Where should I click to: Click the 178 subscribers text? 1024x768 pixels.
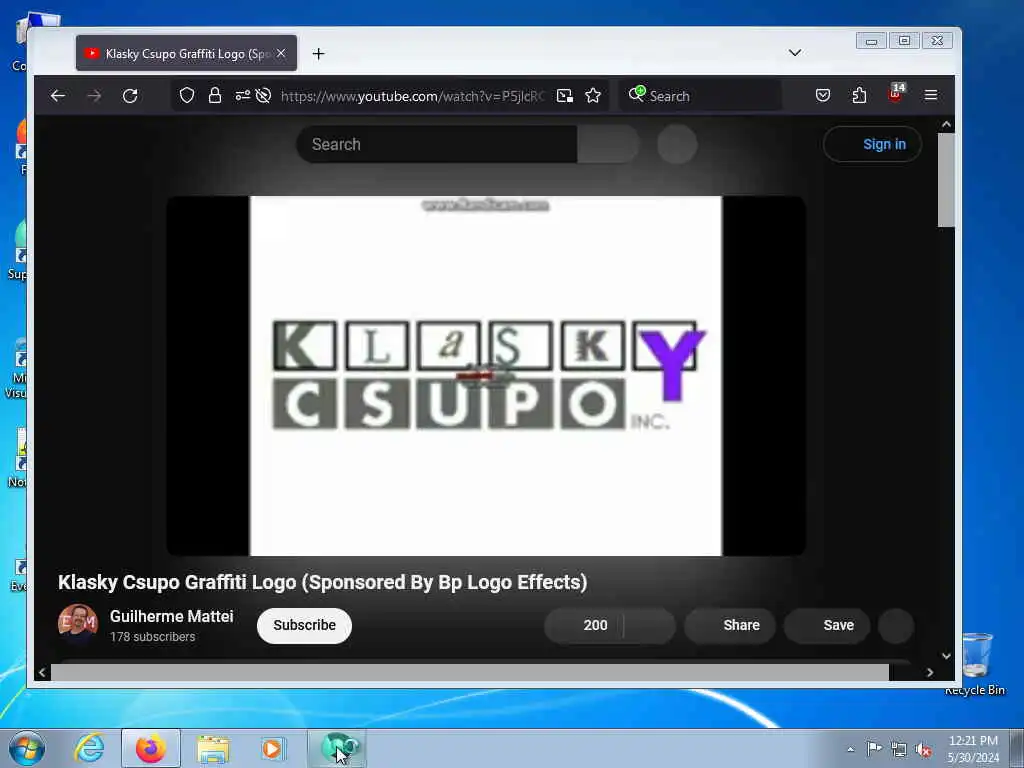tap(152, 637)
